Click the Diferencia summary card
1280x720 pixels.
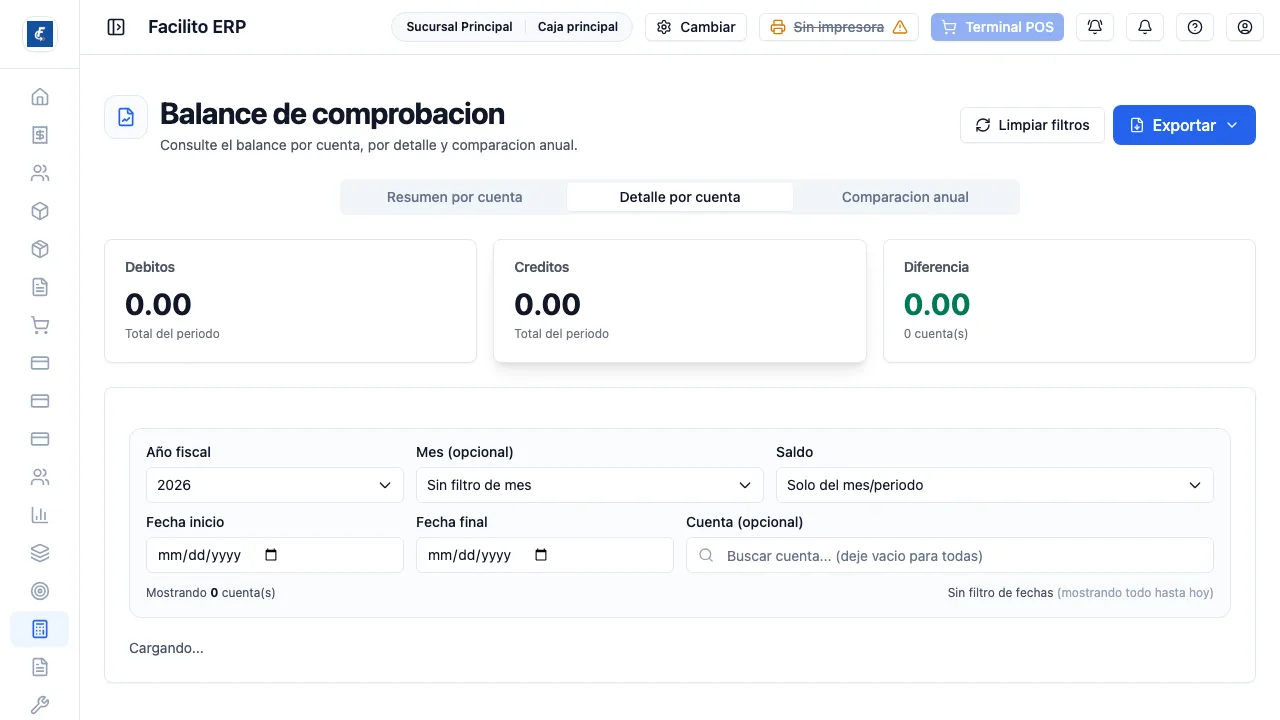click(x=1069, y=301)
